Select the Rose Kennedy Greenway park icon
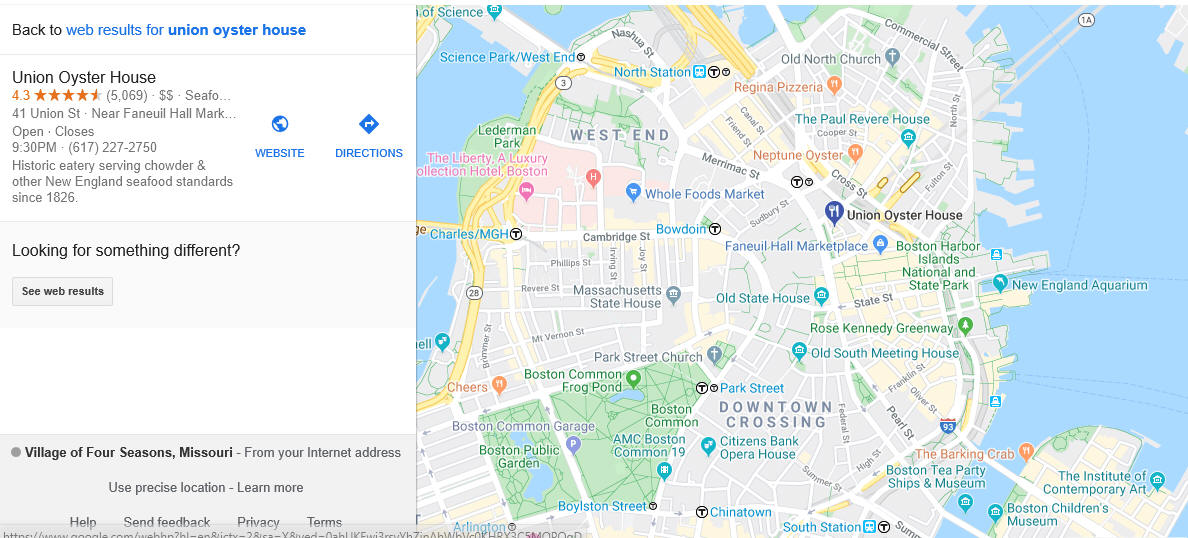1188x538 pixels. [x=964, y=326]
